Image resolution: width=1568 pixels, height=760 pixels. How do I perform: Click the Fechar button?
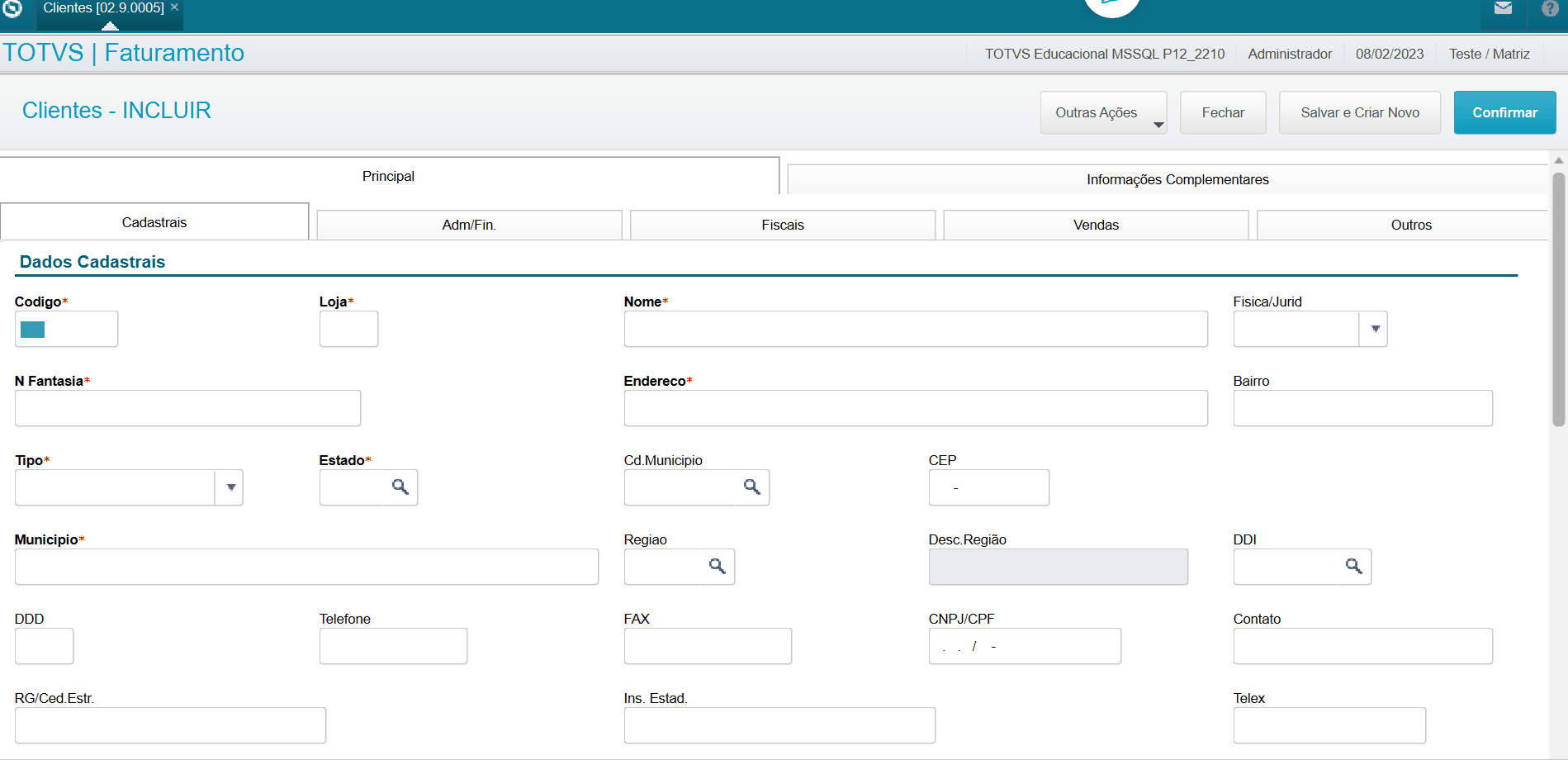pyautogui.click(x=1223, y=112)
